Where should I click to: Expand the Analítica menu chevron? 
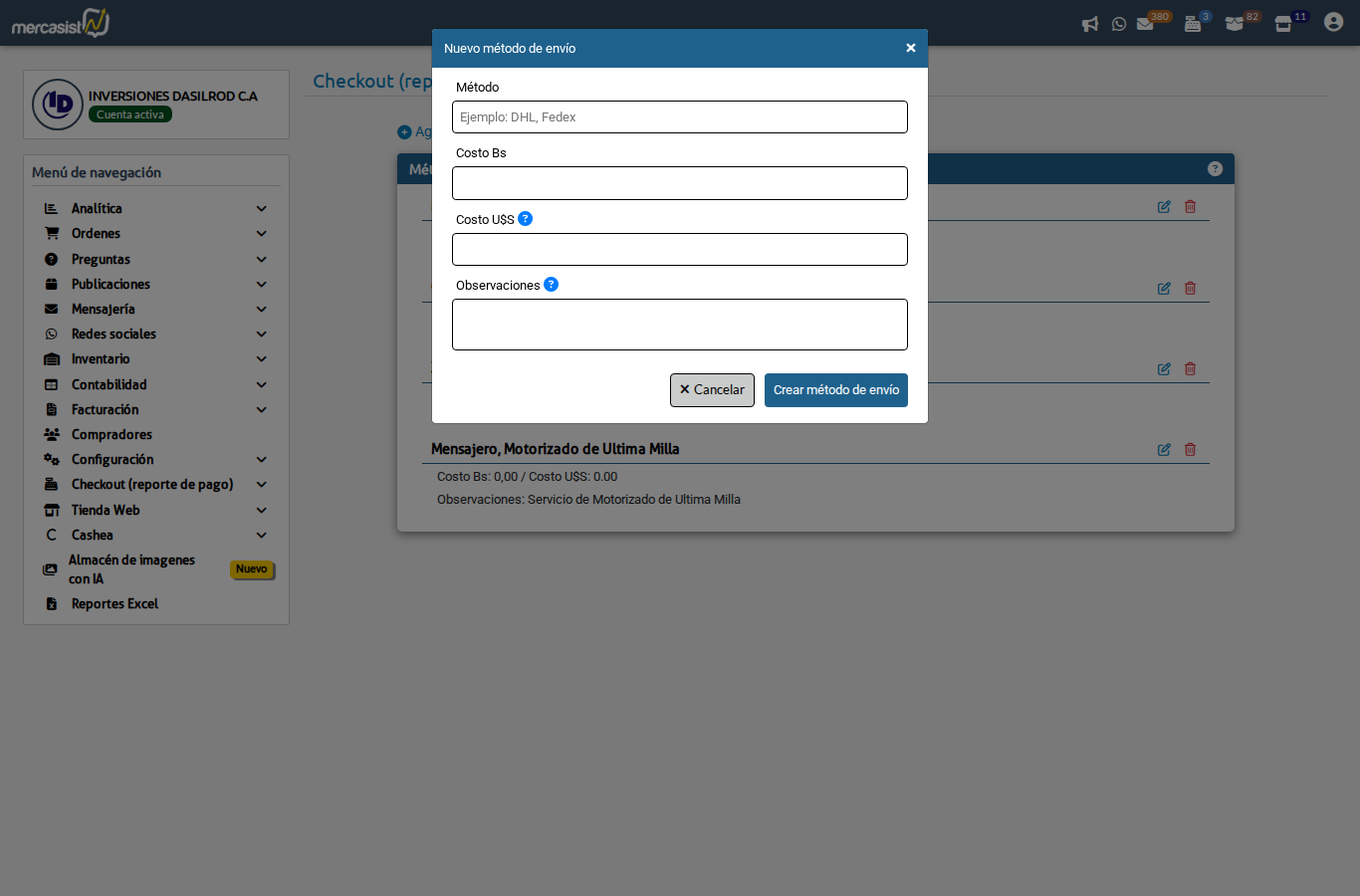[x=262, y=209]
